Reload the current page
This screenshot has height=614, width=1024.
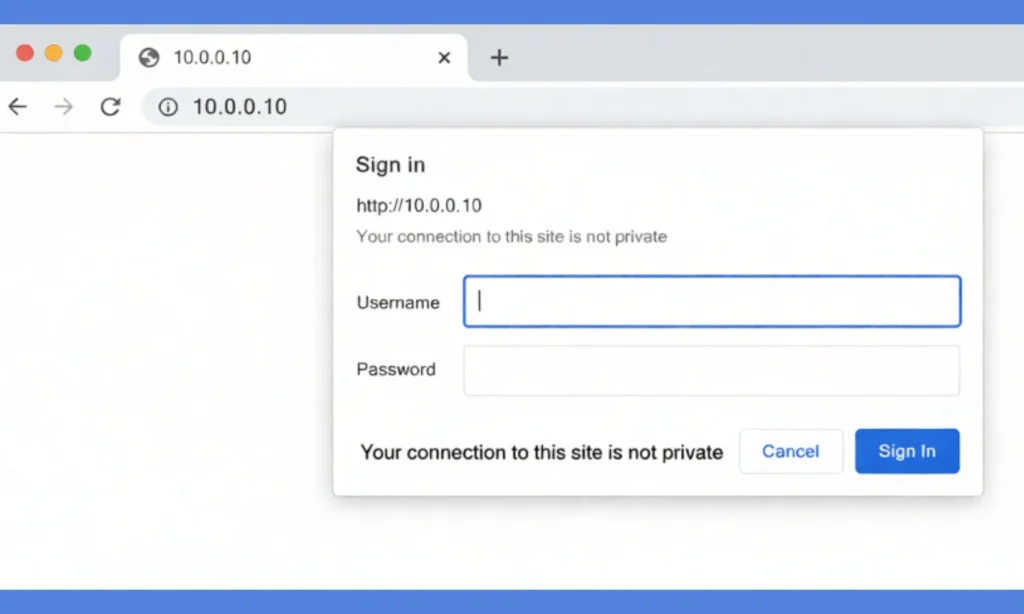coord(110,106)
